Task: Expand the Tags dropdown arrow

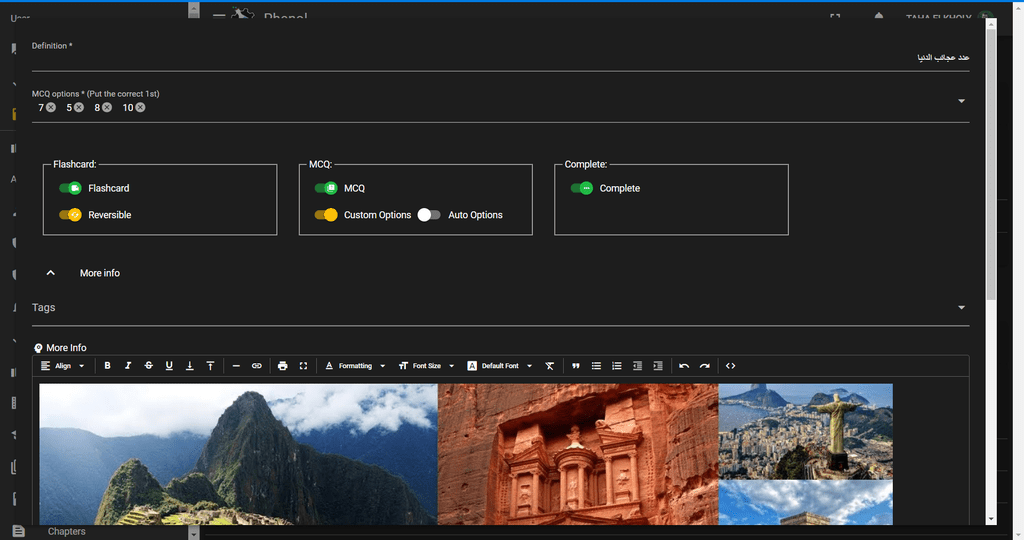Action: [x=961, y=308]
